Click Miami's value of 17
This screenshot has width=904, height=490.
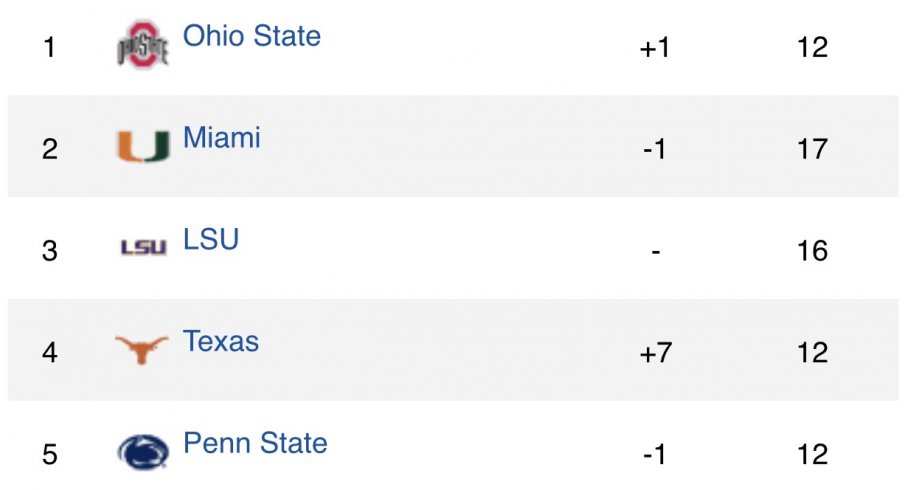tap(812, 149)
